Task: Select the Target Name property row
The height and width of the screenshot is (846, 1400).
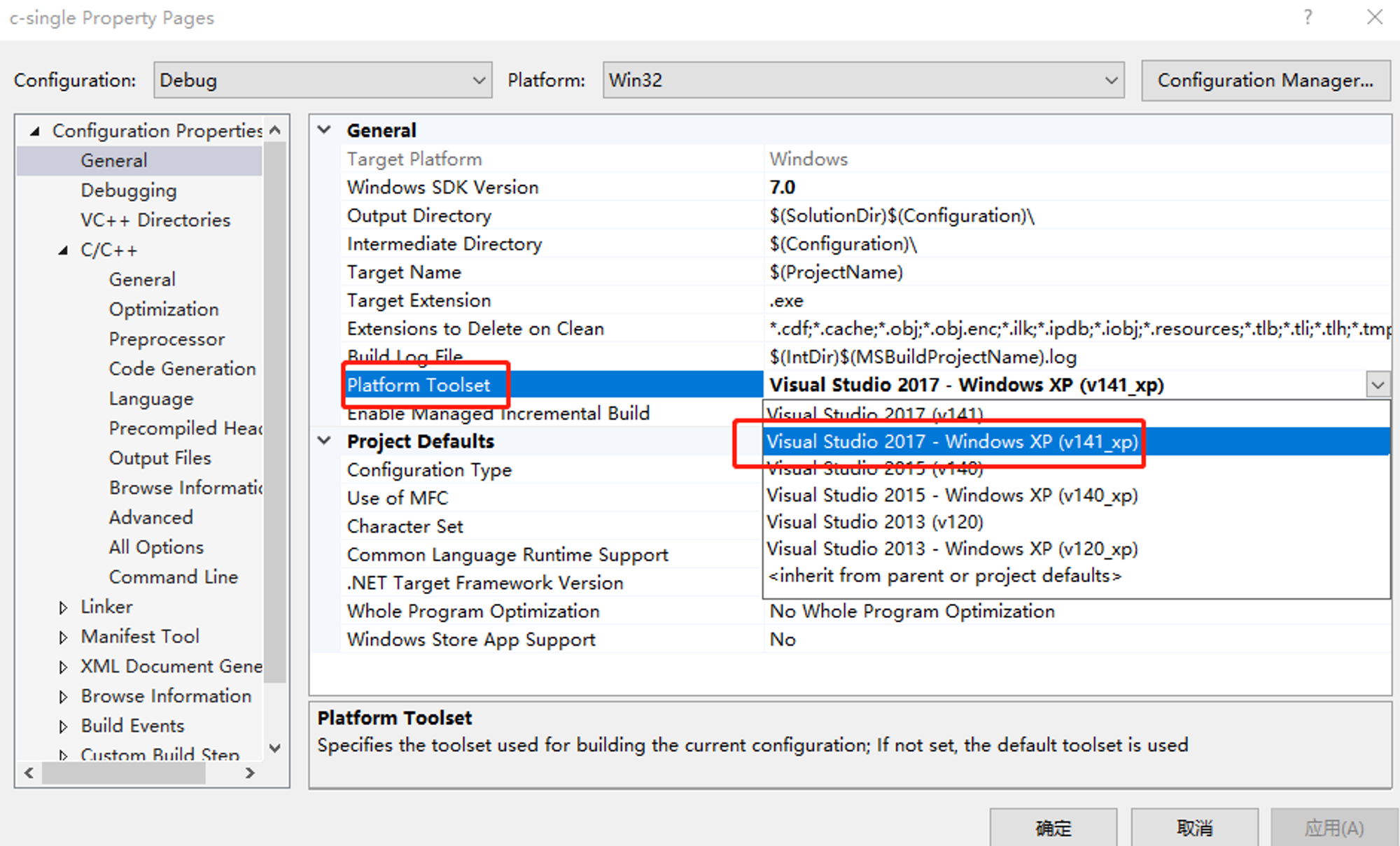Action: point(865,272)
